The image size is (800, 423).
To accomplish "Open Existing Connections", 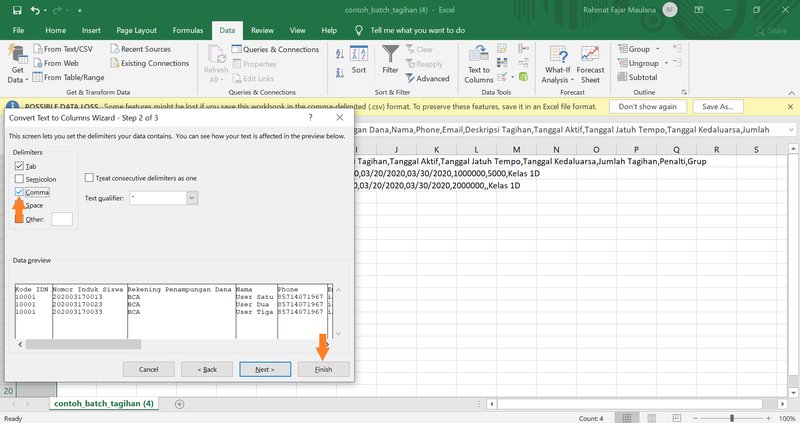I will pos(149,63).
